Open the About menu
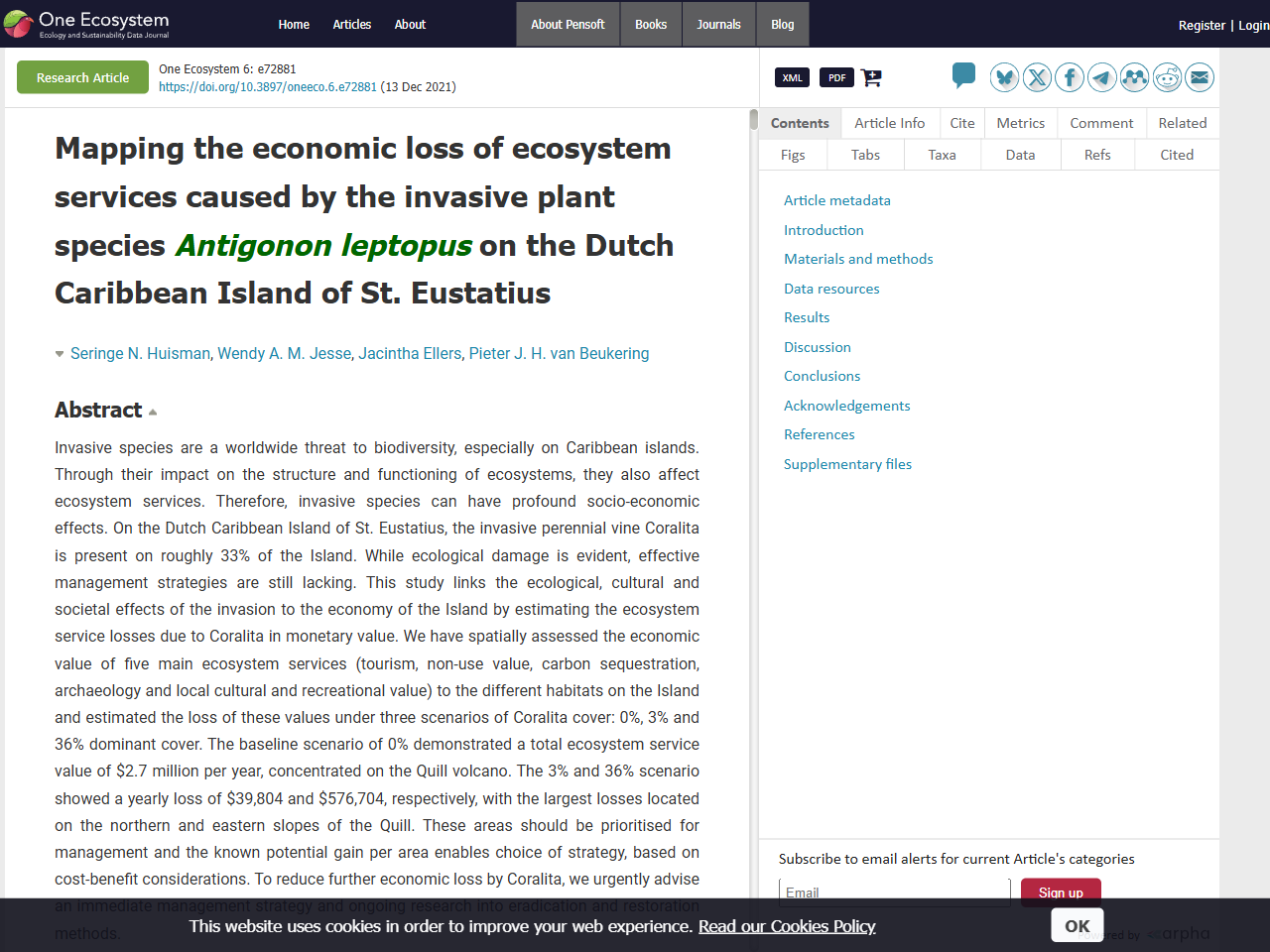 pyautogui.click(x=410, y=24)
